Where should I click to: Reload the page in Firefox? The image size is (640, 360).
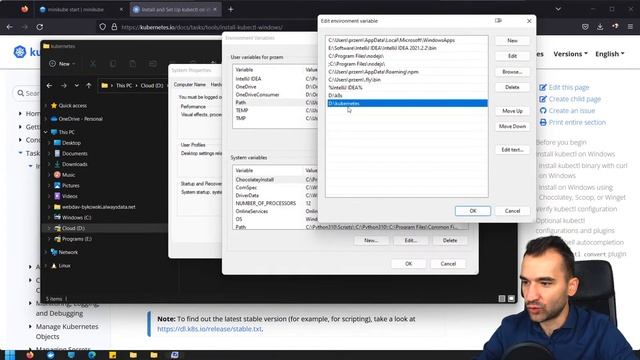click(x=40, y=27)
